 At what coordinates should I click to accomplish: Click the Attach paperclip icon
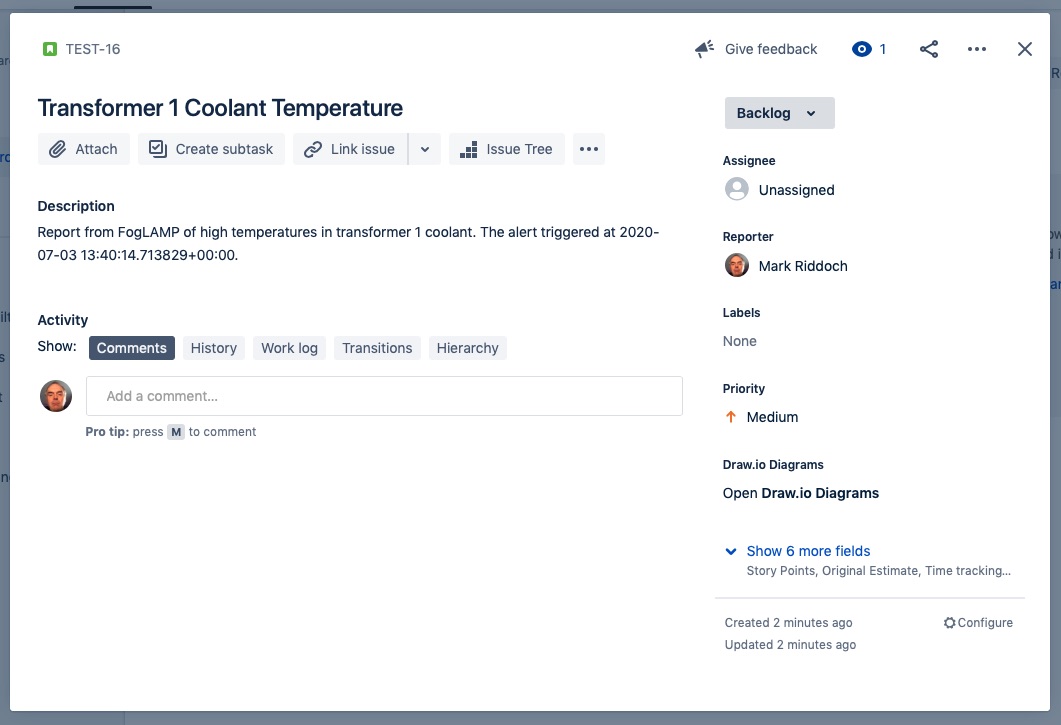tap(60, 148)
